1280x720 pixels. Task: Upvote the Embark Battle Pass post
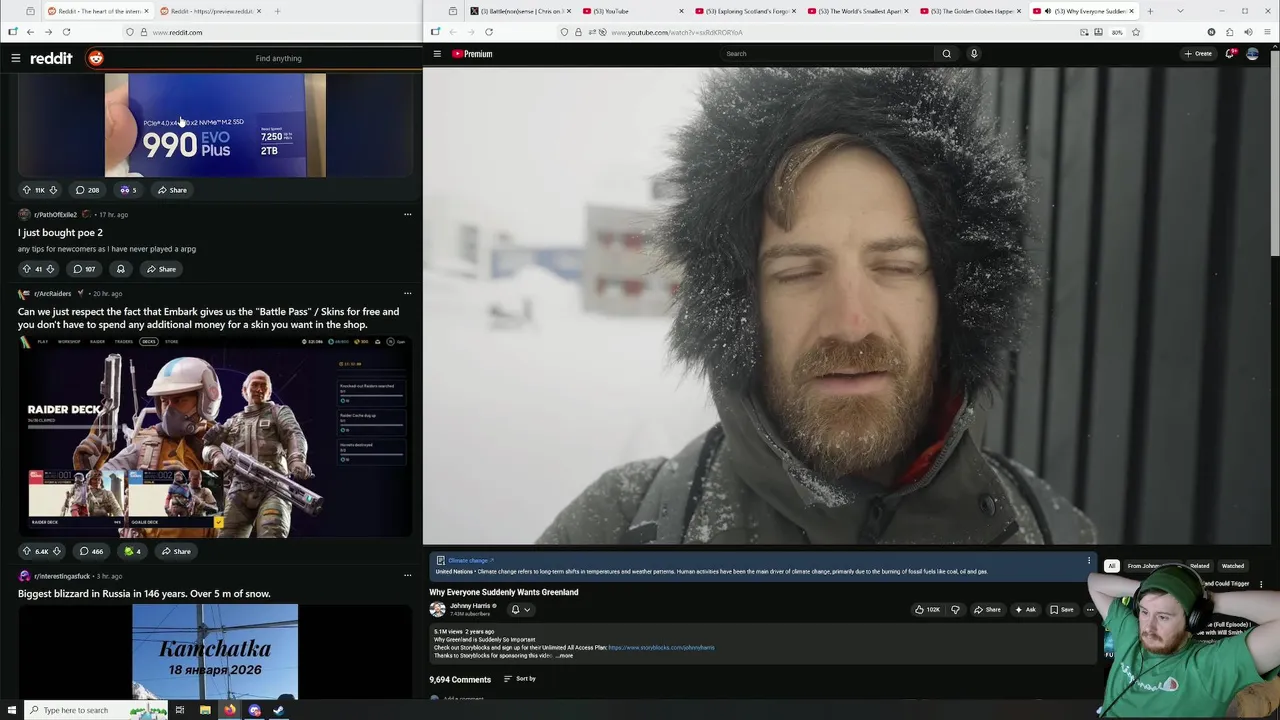click(x=26, y=551)
